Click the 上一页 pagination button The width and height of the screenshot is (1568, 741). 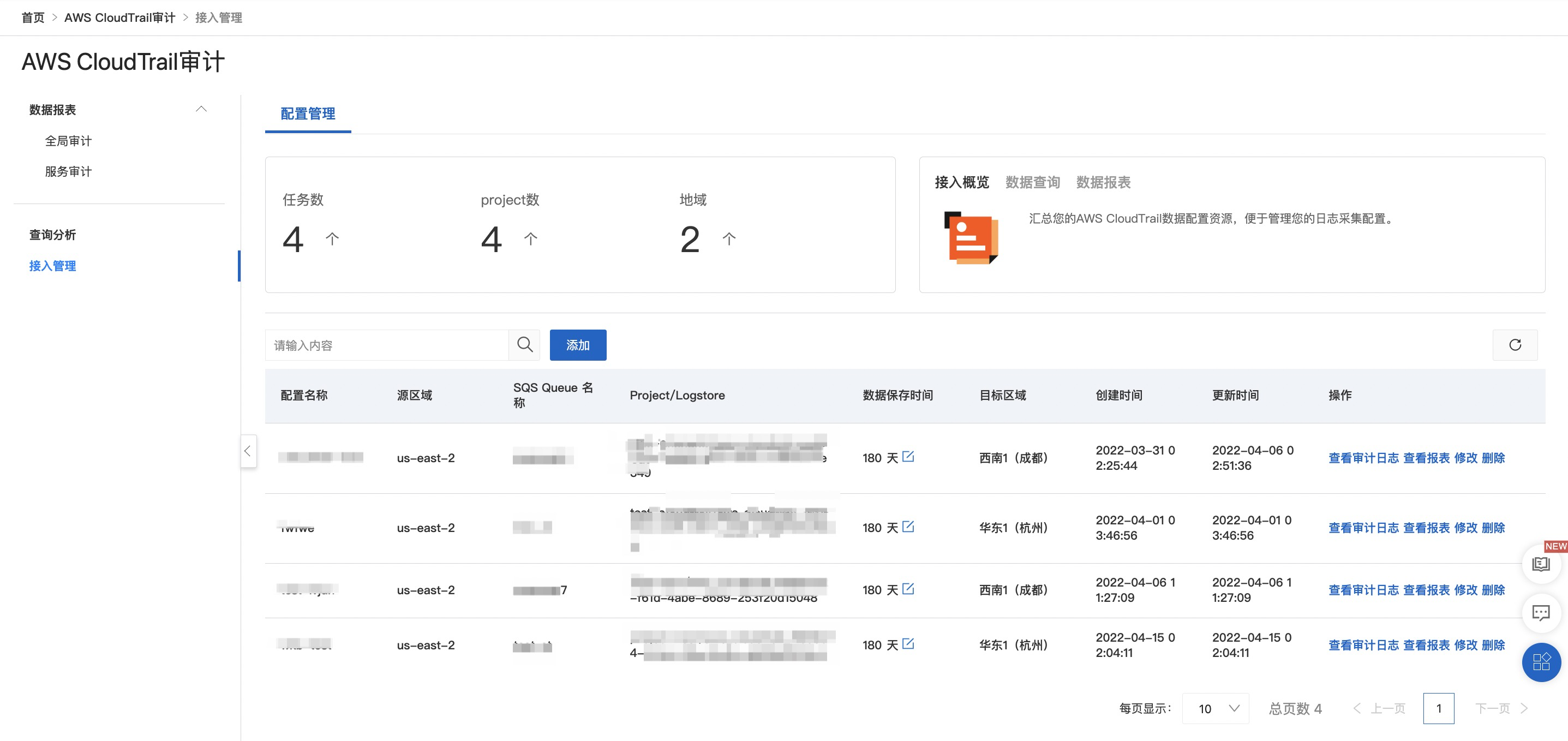1379,708
